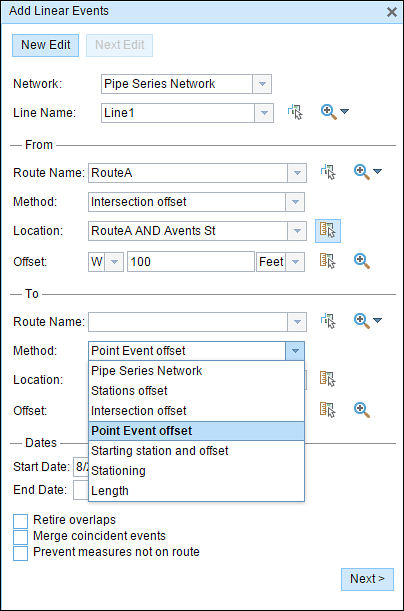Toggle Prevent measures not on route
This screenshot has height=611, width=404.
click(x=20, y=553)
